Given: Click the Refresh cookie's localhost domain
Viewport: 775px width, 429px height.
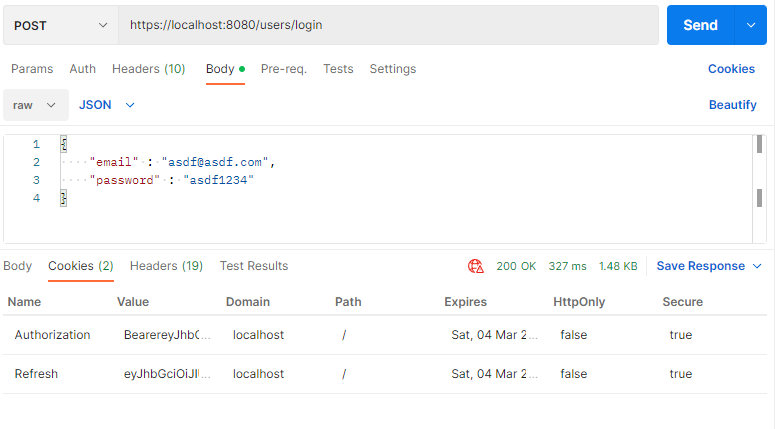Looking at the screenshot, I should pyautogui.click(x=258, y=374).
